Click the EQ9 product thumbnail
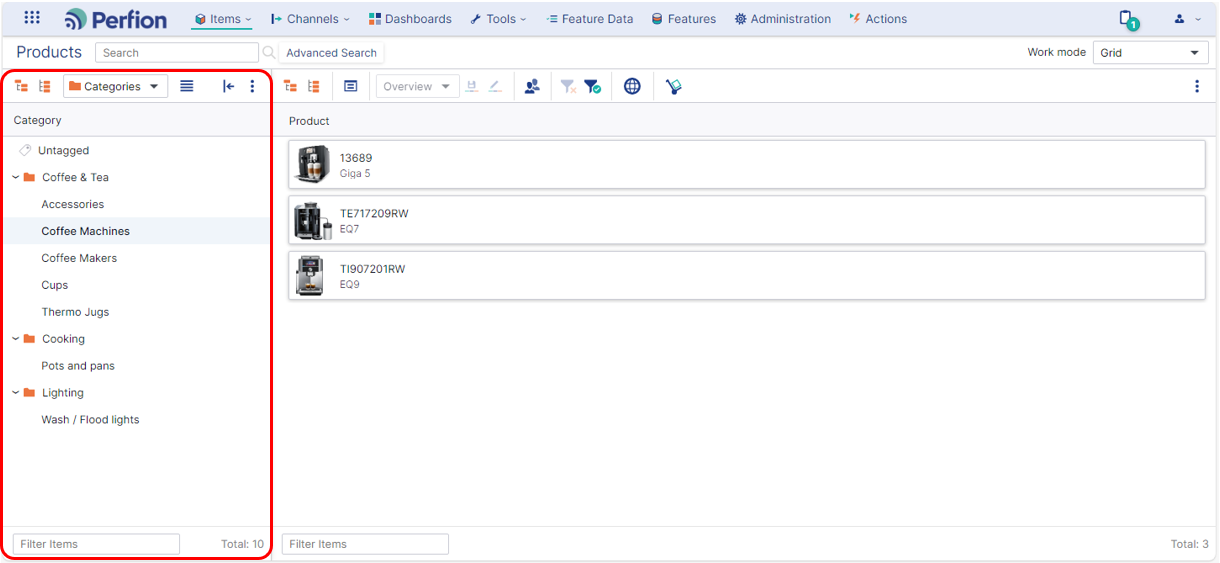This screenshot has height=563, width=1220. click(x=310, y=275)
